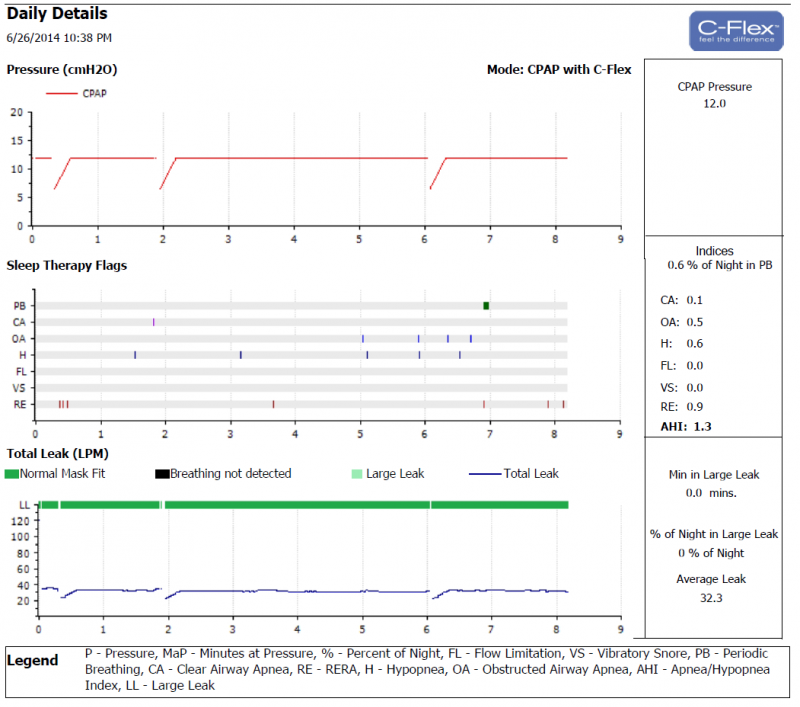Viewport: 800px width, 707px height.
Task: Click the CPAP Pressure value 12.0
Action: 714,103
